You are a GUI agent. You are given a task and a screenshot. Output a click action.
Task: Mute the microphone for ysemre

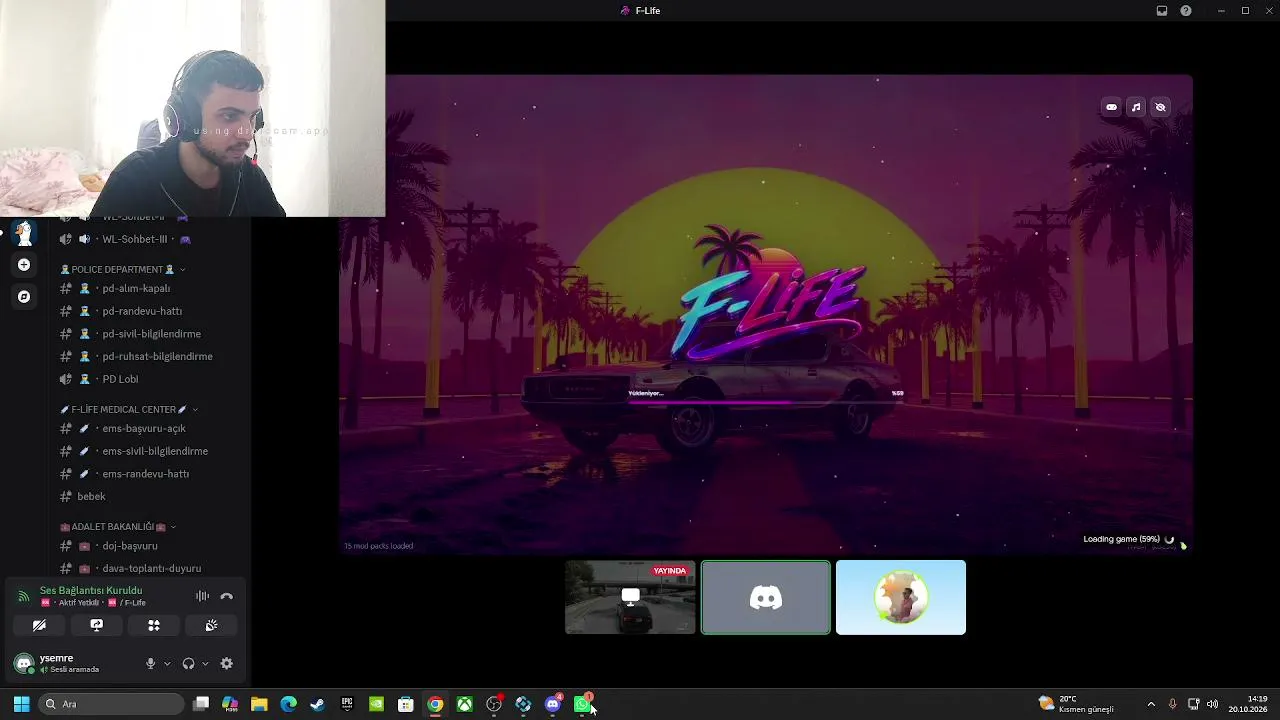coord(151,663)
